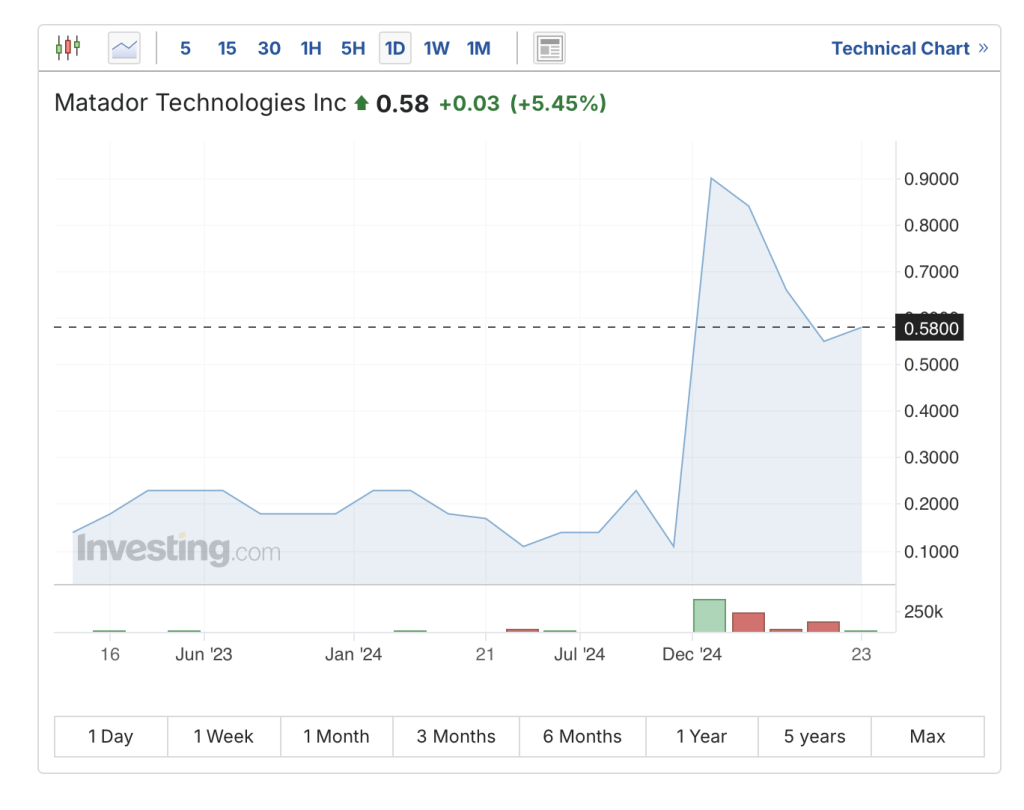Image resolution: width=1024 pixels, height=810 pixels.
Task: Switch to candlestick chart type
Action: point(68,48)
